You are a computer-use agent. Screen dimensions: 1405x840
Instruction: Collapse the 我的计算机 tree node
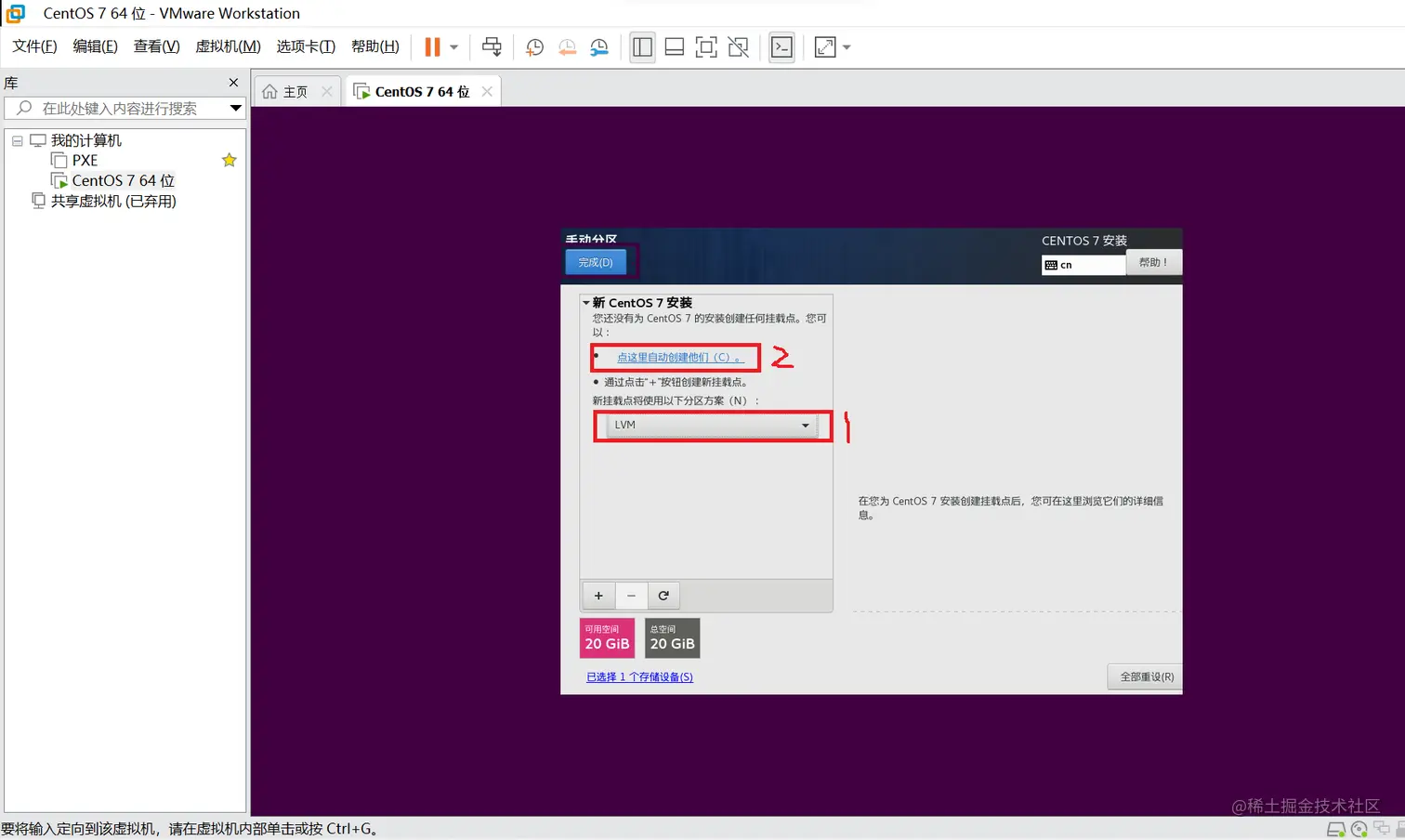tap(17, 140)
